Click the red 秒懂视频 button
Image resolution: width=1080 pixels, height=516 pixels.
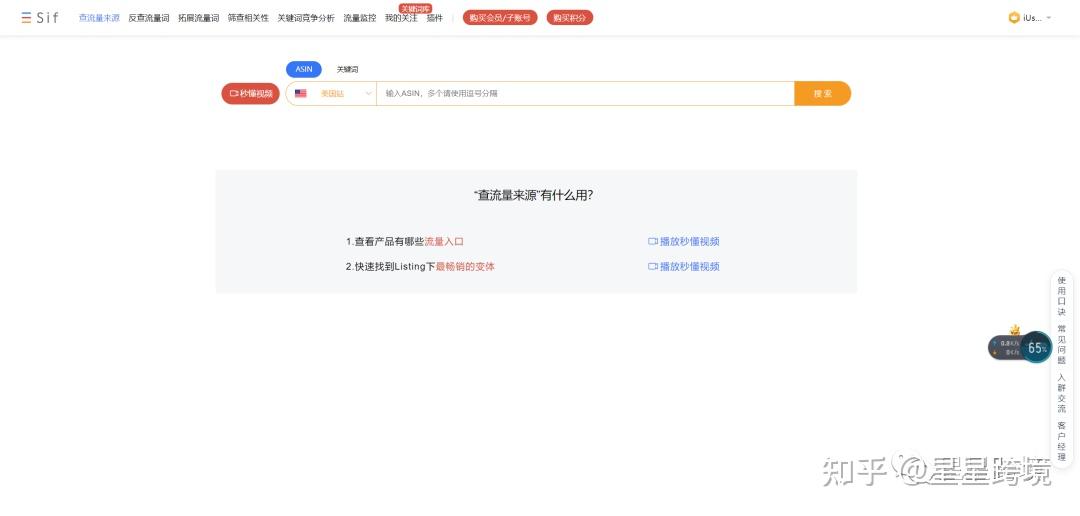[x=251, y=94]
